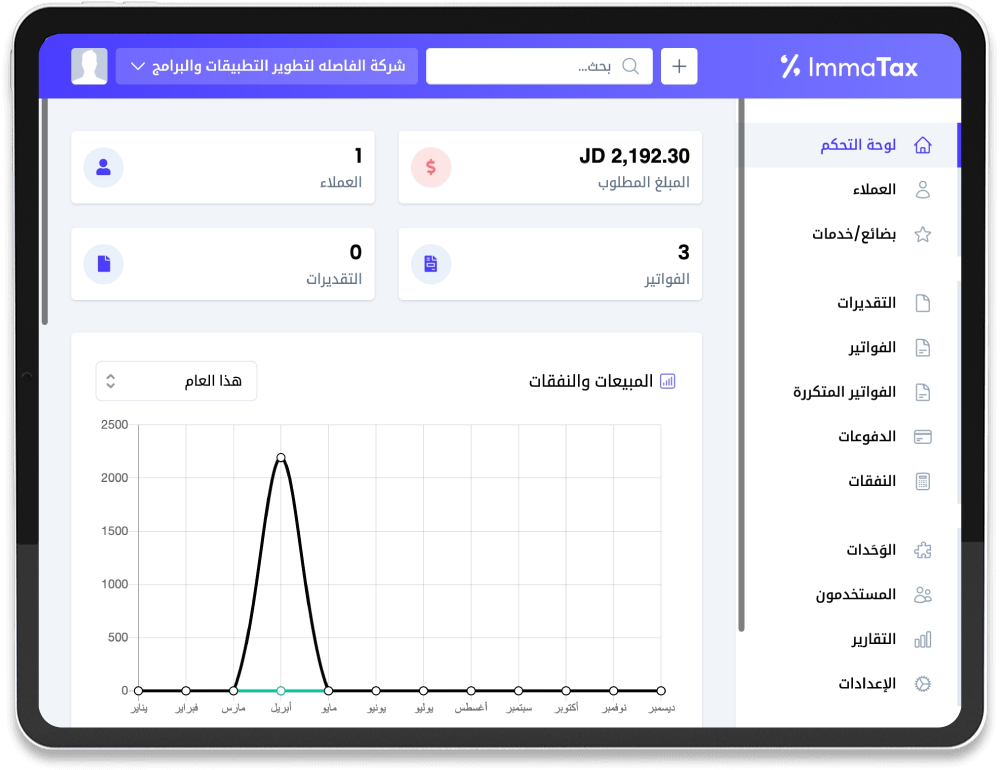
Task: Open the هذا العام period dropdown
Action: click(176, 381)
